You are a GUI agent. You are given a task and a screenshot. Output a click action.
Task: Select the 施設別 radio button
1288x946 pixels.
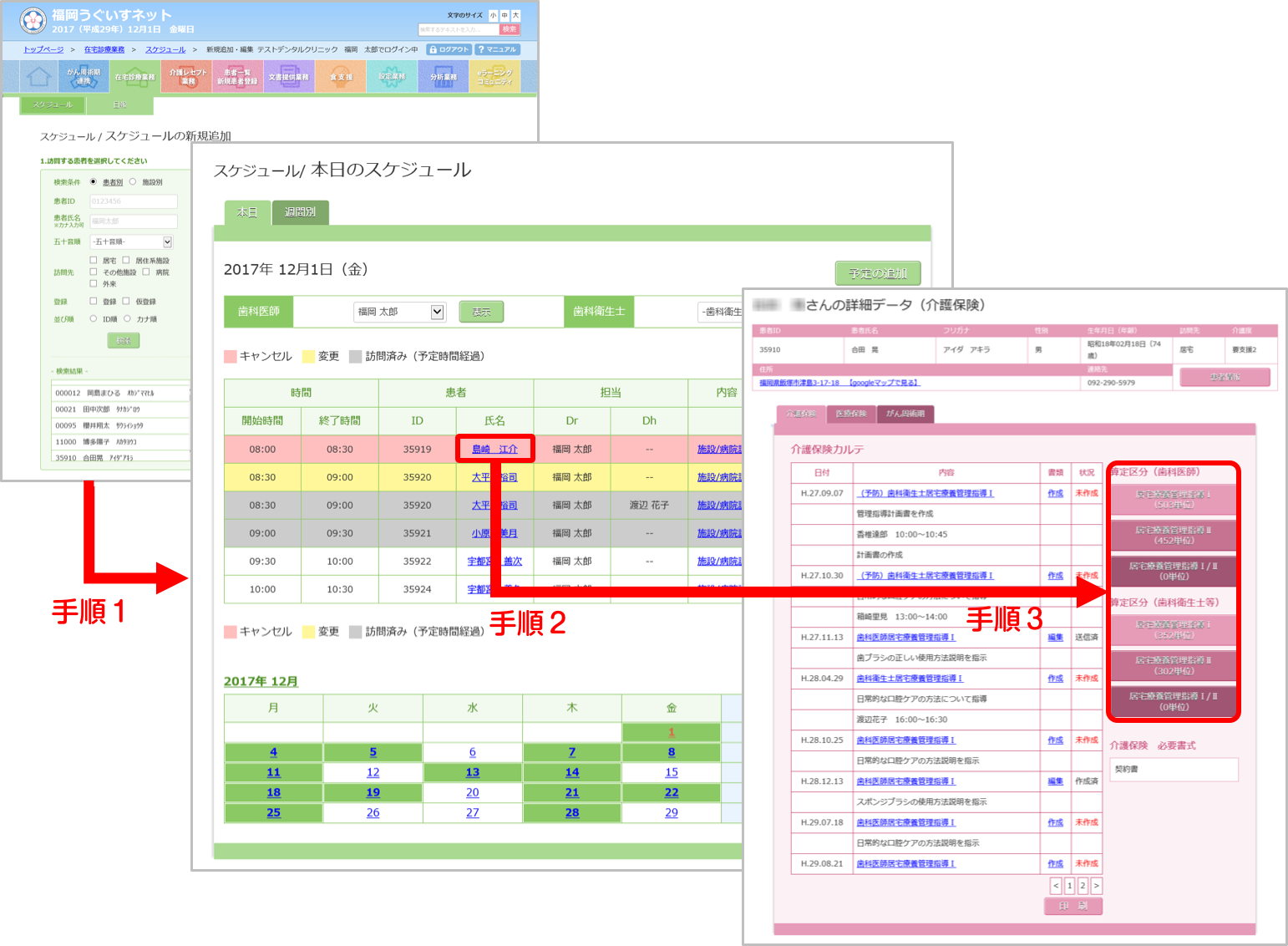click(133, 182)
